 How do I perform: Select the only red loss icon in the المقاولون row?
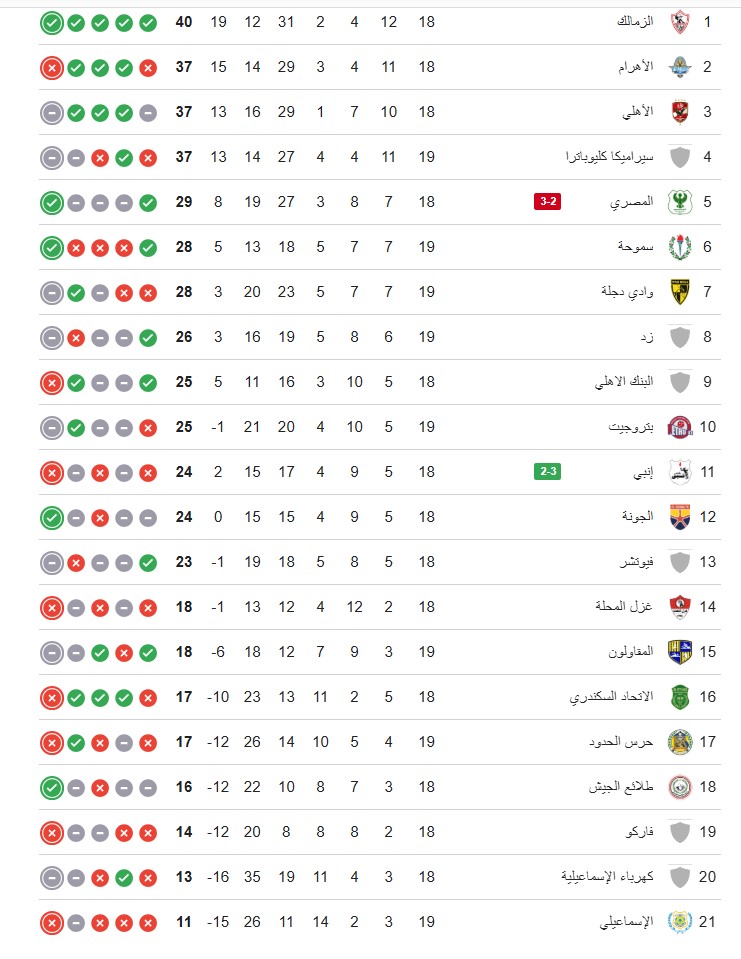[x=124, y=652]
